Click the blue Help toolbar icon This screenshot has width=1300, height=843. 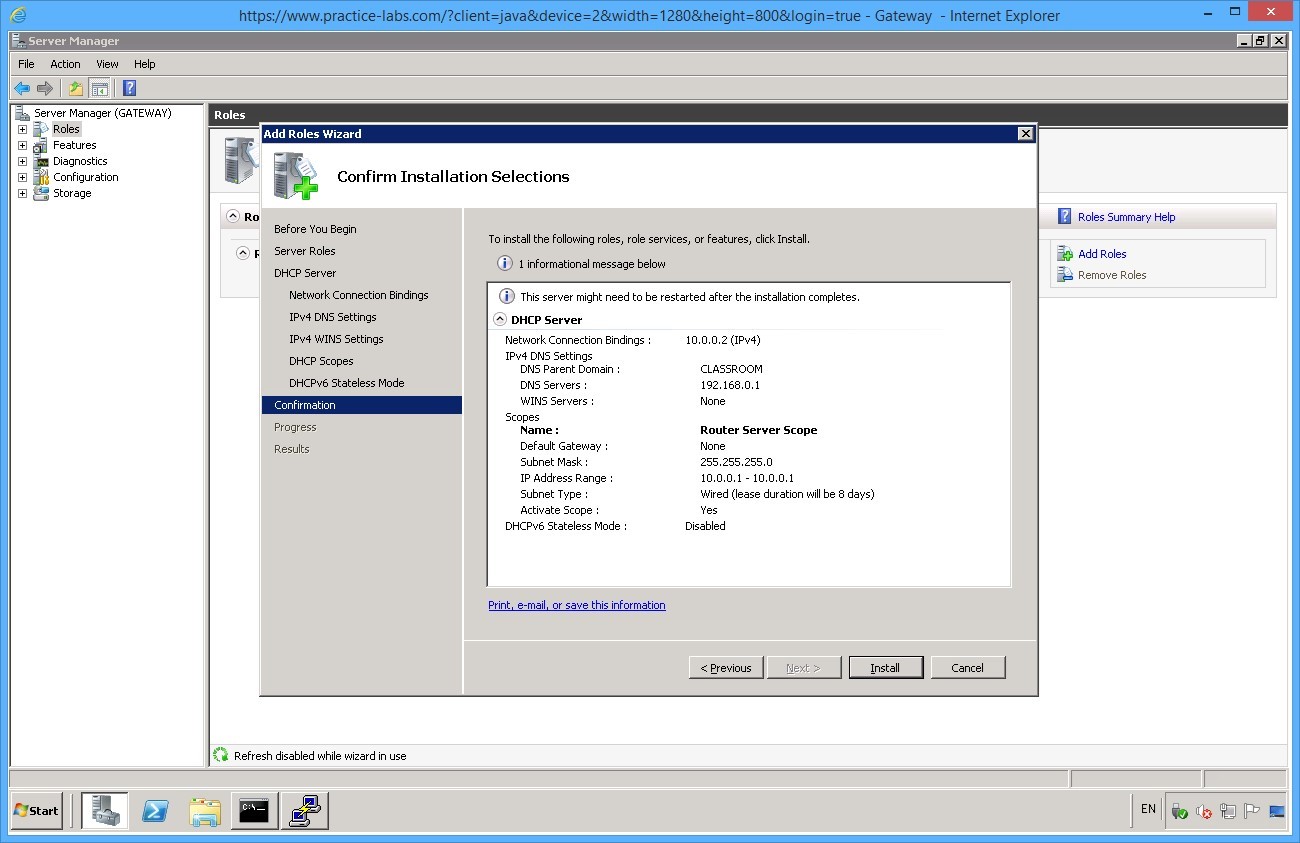click(x=129, y=88)
